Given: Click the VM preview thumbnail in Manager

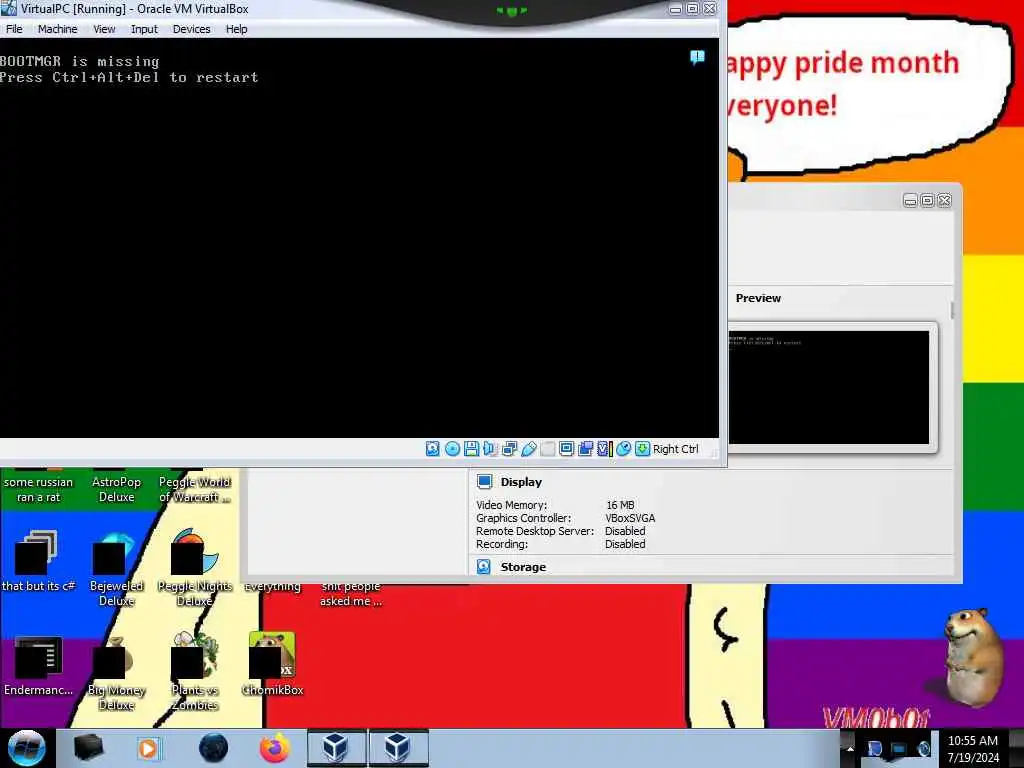Looking at the screenshot, I should 829,387.
